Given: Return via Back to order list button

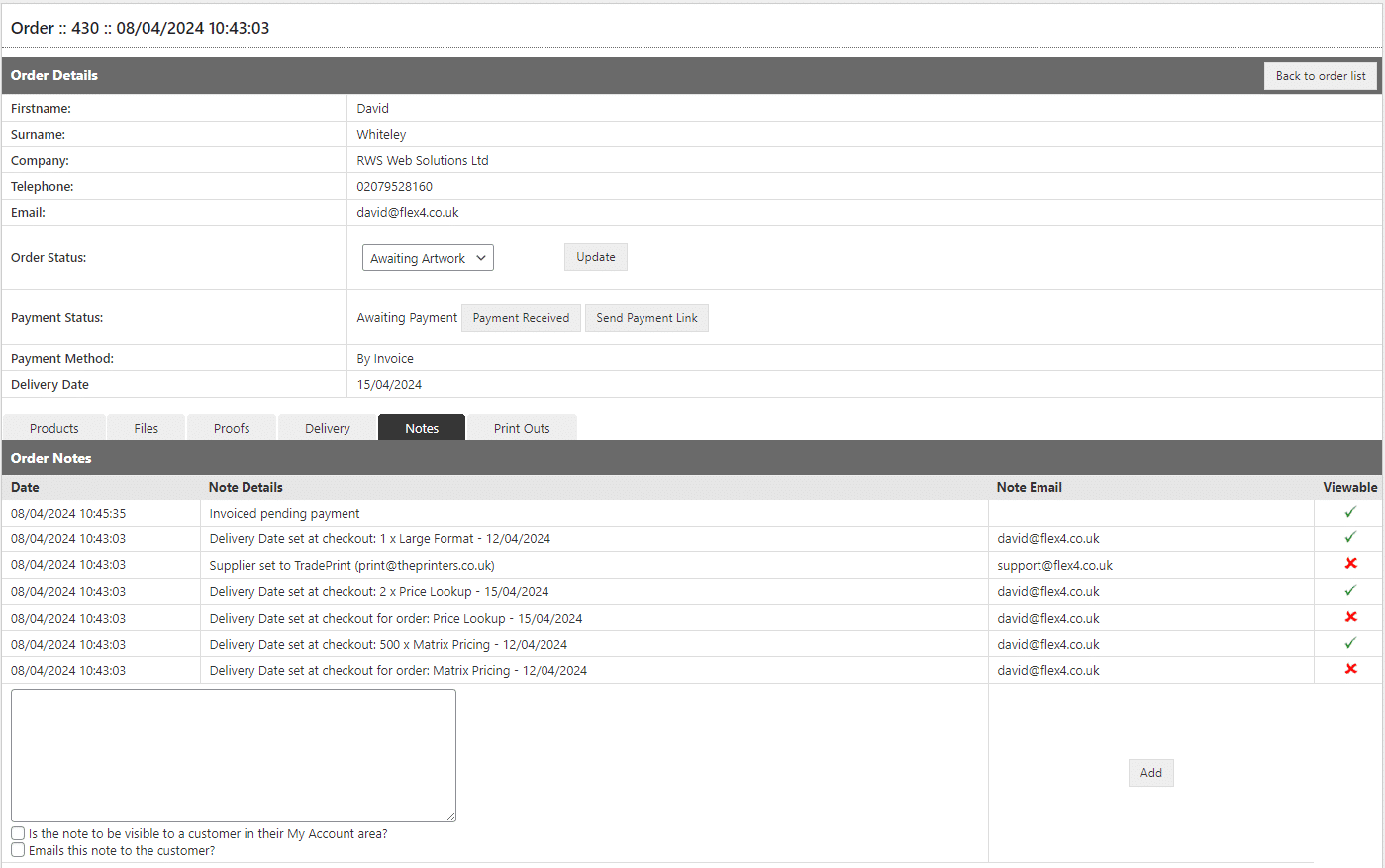Looking at the screenshot, I should (1320, 76).
